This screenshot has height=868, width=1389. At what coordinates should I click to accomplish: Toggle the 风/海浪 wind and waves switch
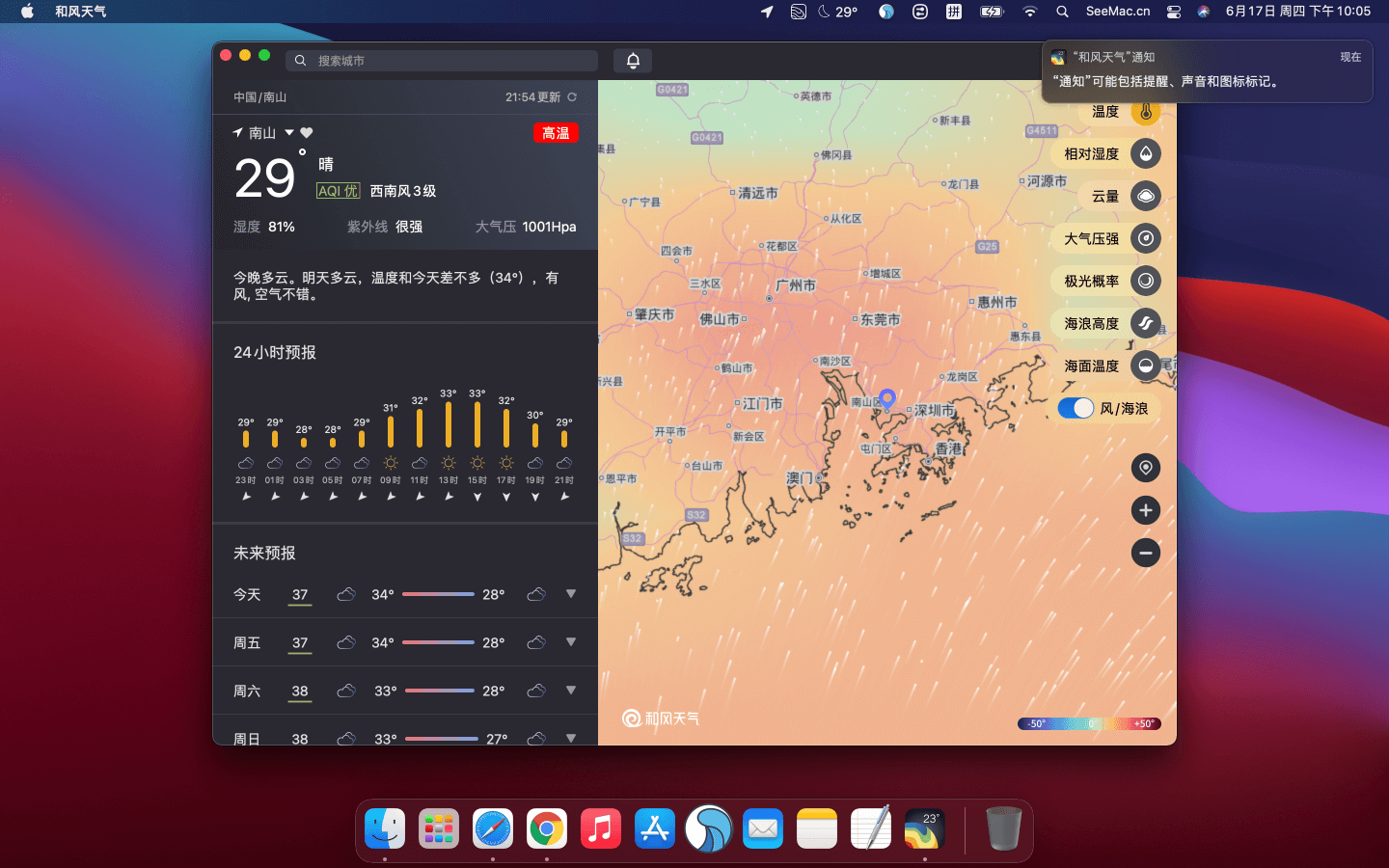point(1075,408)
